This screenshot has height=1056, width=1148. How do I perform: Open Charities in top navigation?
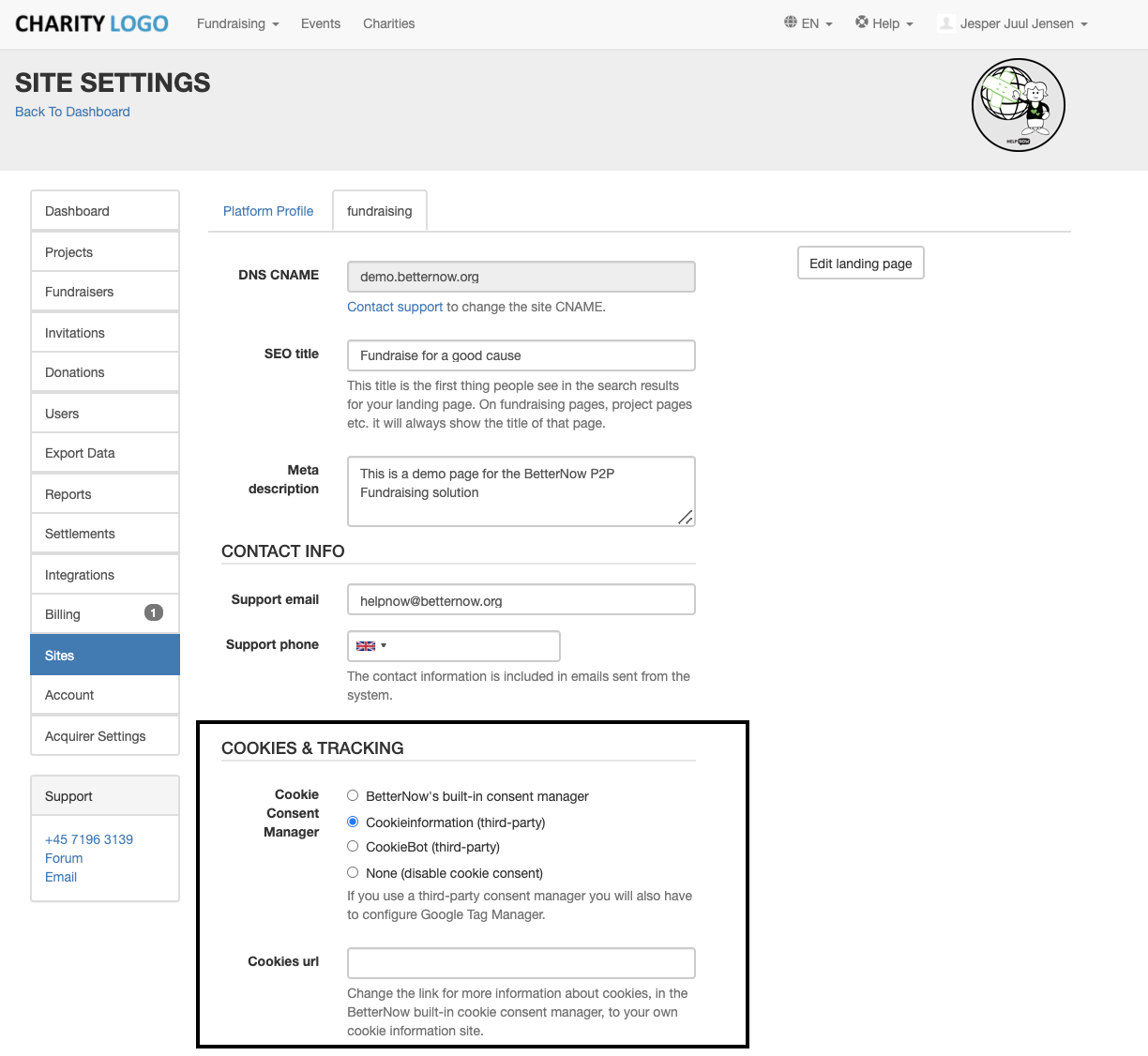(x=389, y=23)
